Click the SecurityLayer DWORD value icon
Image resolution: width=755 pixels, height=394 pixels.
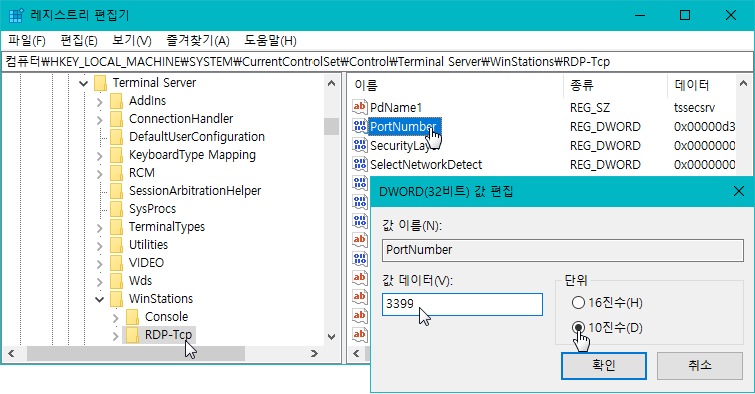(360, 145)
